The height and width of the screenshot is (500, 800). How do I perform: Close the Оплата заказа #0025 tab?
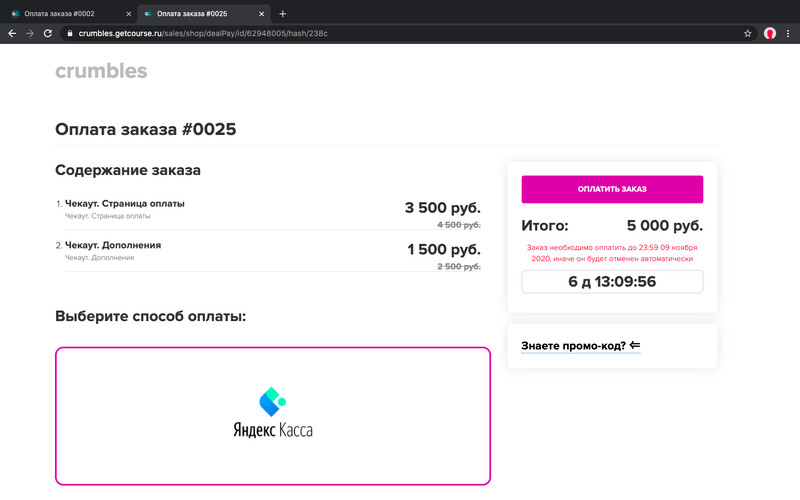(x=262, y=14)
